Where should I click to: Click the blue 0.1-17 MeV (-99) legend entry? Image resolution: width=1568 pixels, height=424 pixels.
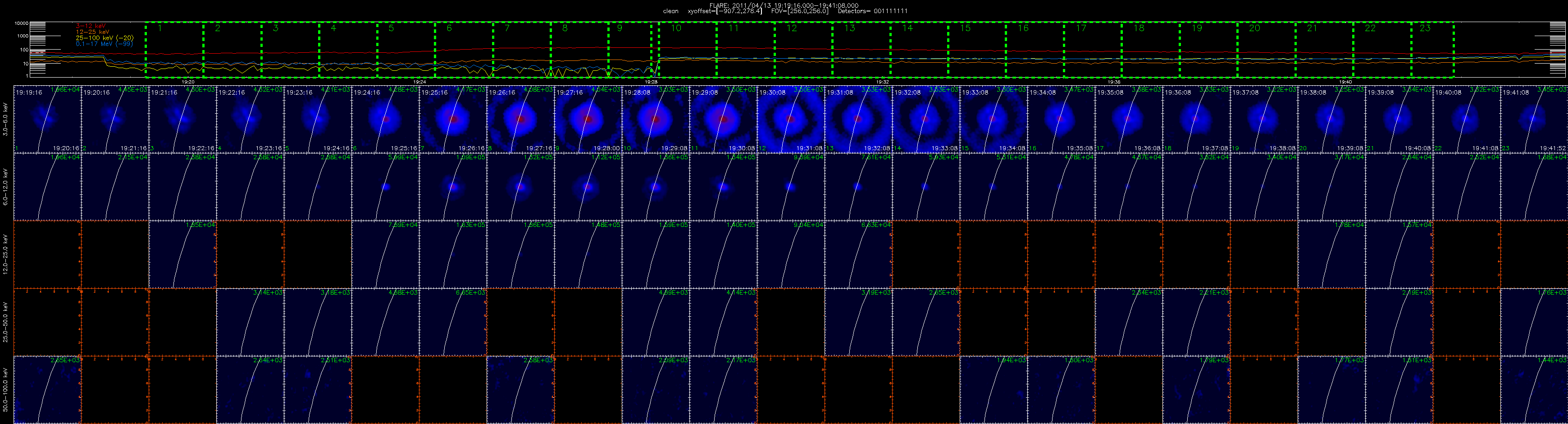(104, 44)
